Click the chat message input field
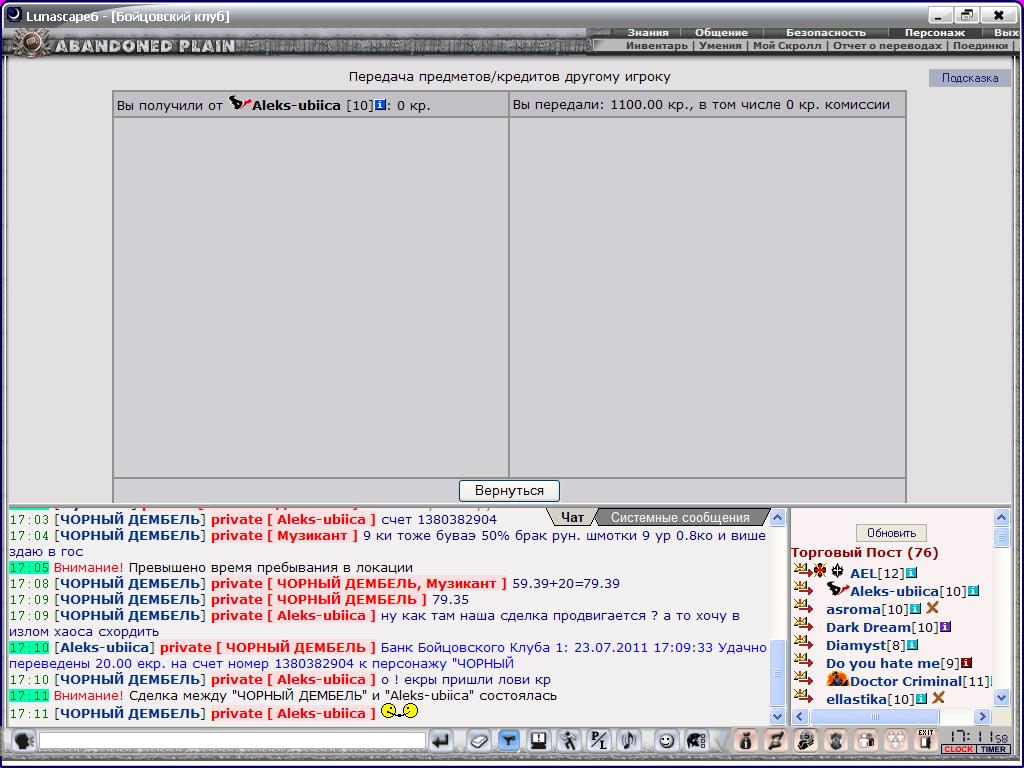Image resolution: width=1024 pixels, height=768 pixels. coord(232,741)
